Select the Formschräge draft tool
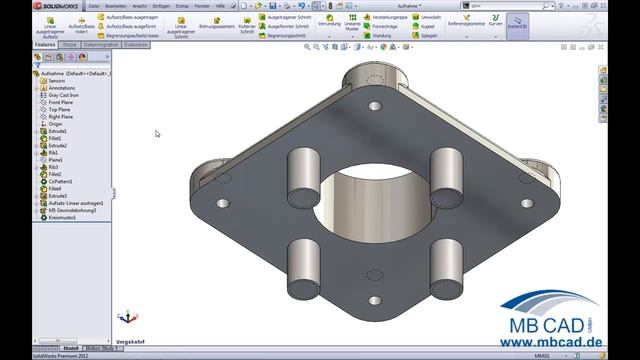 coord(380,26)
